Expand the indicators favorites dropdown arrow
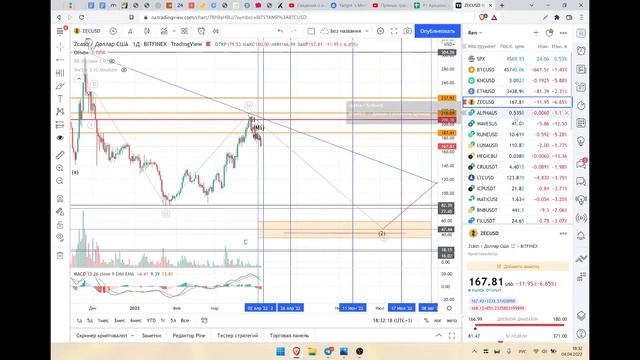Screen dimensions: 640x360 (x=174, y=31)
